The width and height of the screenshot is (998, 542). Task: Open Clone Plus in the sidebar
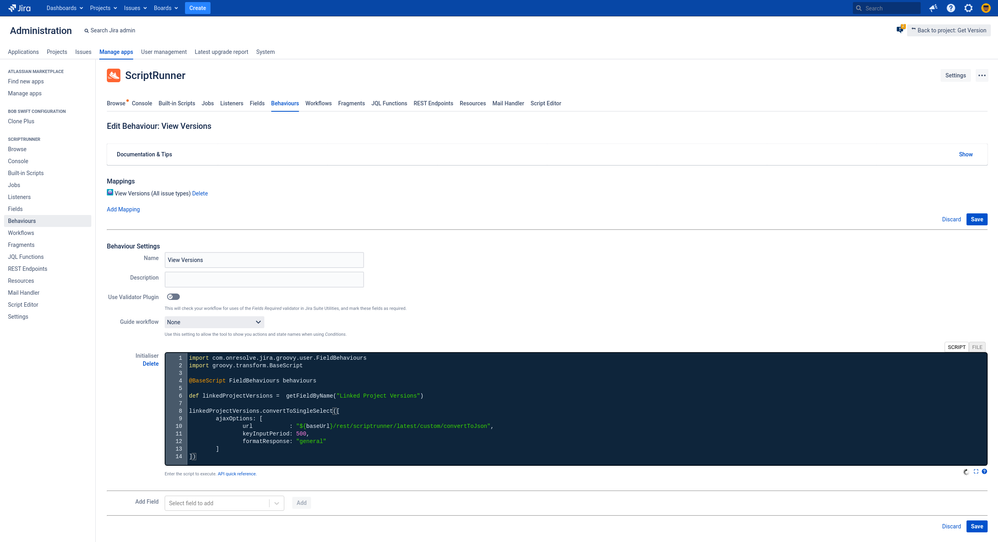coord(21,122)
